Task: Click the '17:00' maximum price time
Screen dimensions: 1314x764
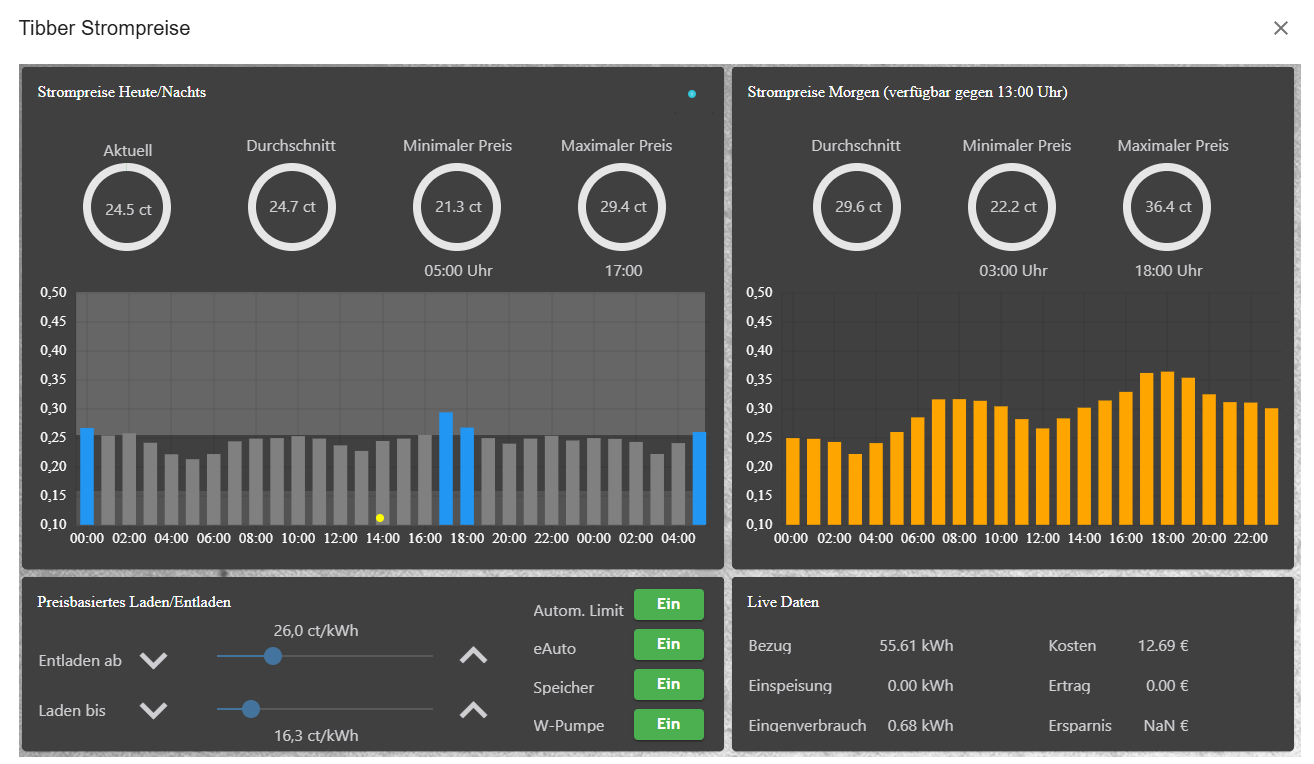Action: 622,271
